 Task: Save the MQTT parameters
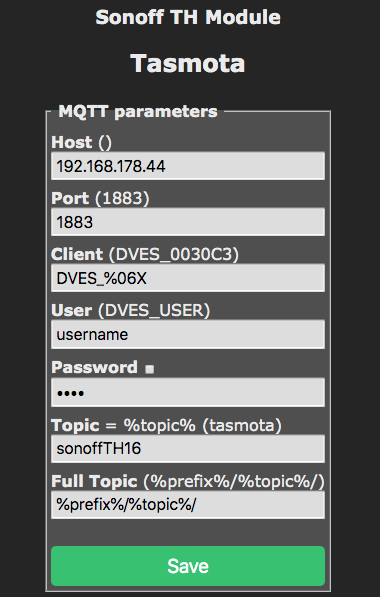188,566
